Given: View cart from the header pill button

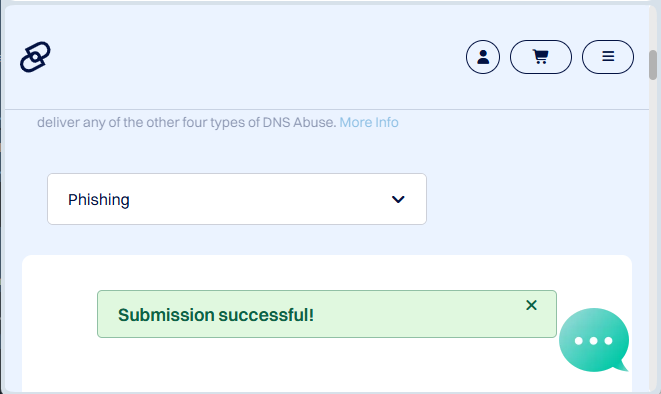Looking at the screenshot, I should click(541, 56).
